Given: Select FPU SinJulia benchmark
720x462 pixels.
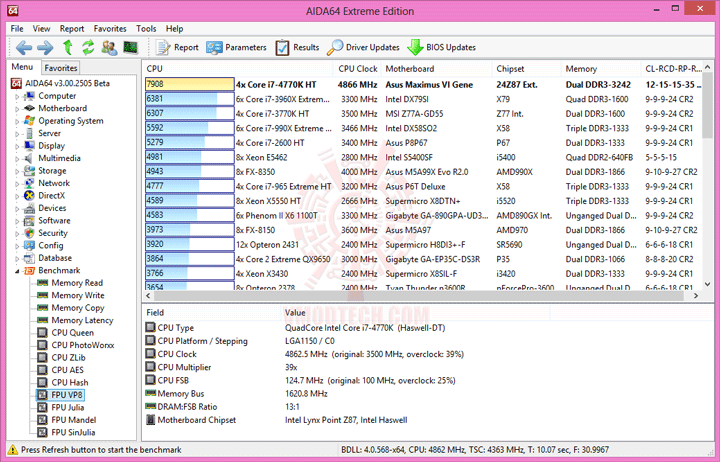Looking at the screenshot, I should pos(73,432).
